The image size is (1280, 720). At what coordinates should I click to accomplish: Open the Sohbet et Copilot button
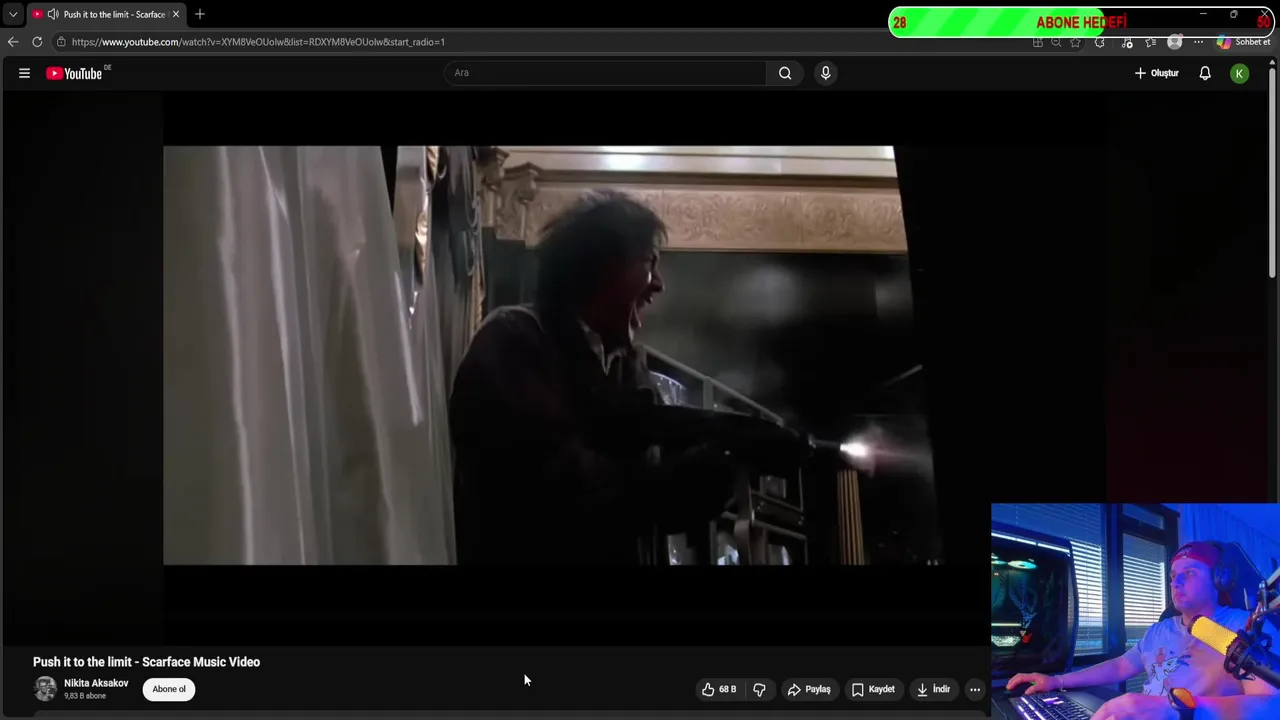click(1243, 42)
